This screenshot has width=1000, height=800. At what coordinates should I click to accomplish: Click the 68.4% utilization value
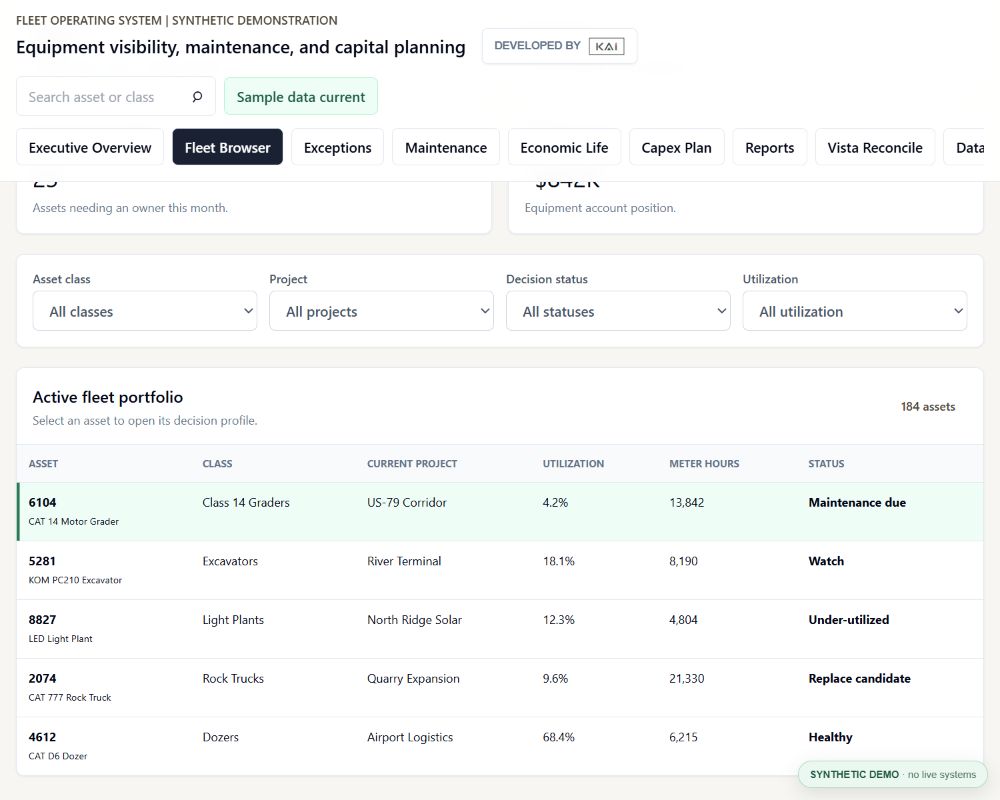[x=559, y=737]
